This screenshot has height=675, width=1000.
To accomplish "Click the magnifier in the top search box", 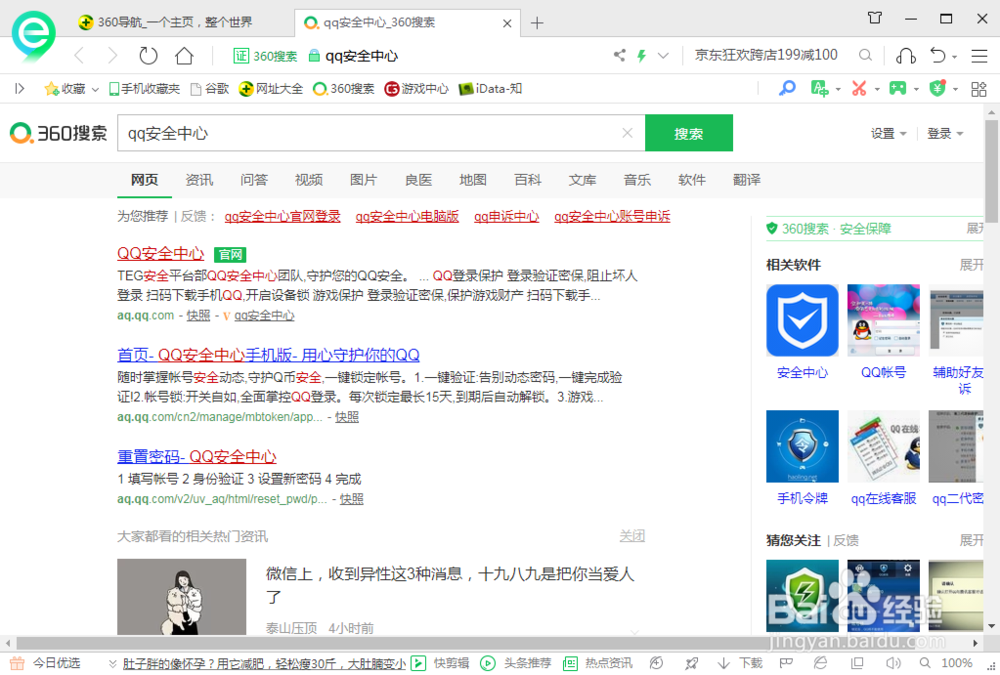I will click(x=865, y=56).
